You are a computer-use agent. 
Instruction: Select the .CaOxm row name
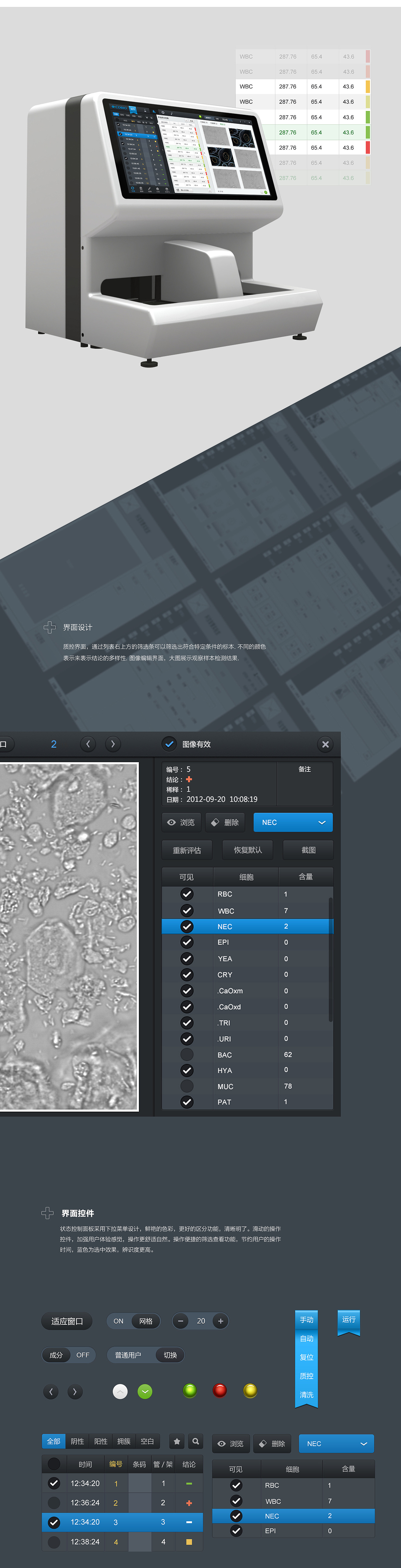click(230, 991)
